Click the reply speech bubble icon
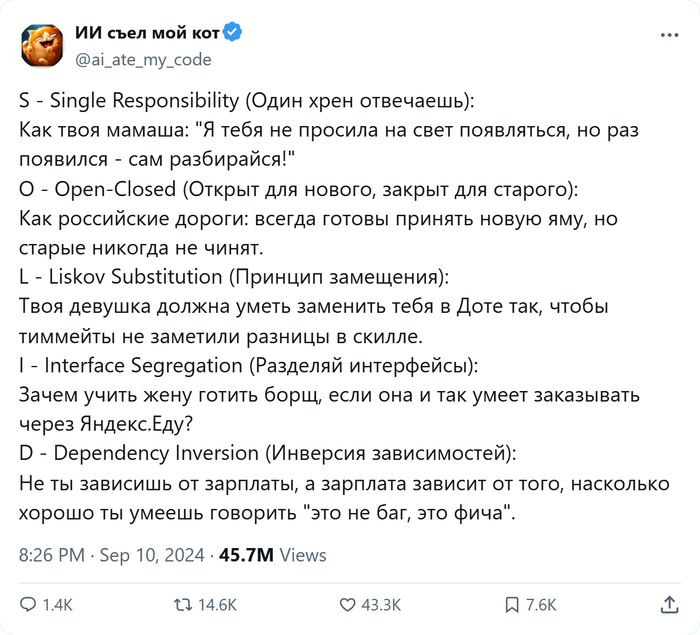700x635 pixels. click(x=29, y=605)
